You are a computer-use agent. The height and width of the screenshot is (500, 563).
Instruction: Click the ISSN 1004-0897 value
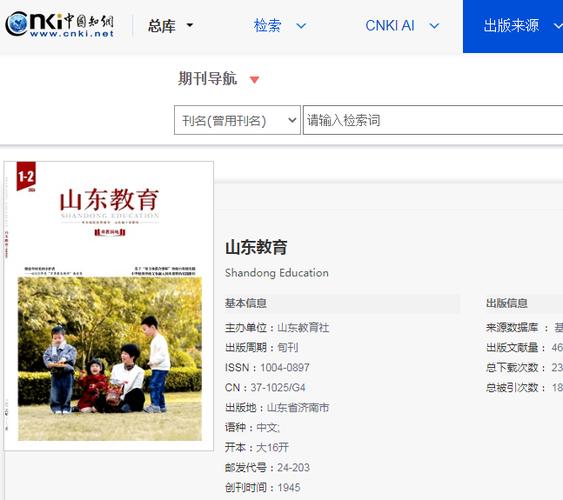[x=285, y=368]
